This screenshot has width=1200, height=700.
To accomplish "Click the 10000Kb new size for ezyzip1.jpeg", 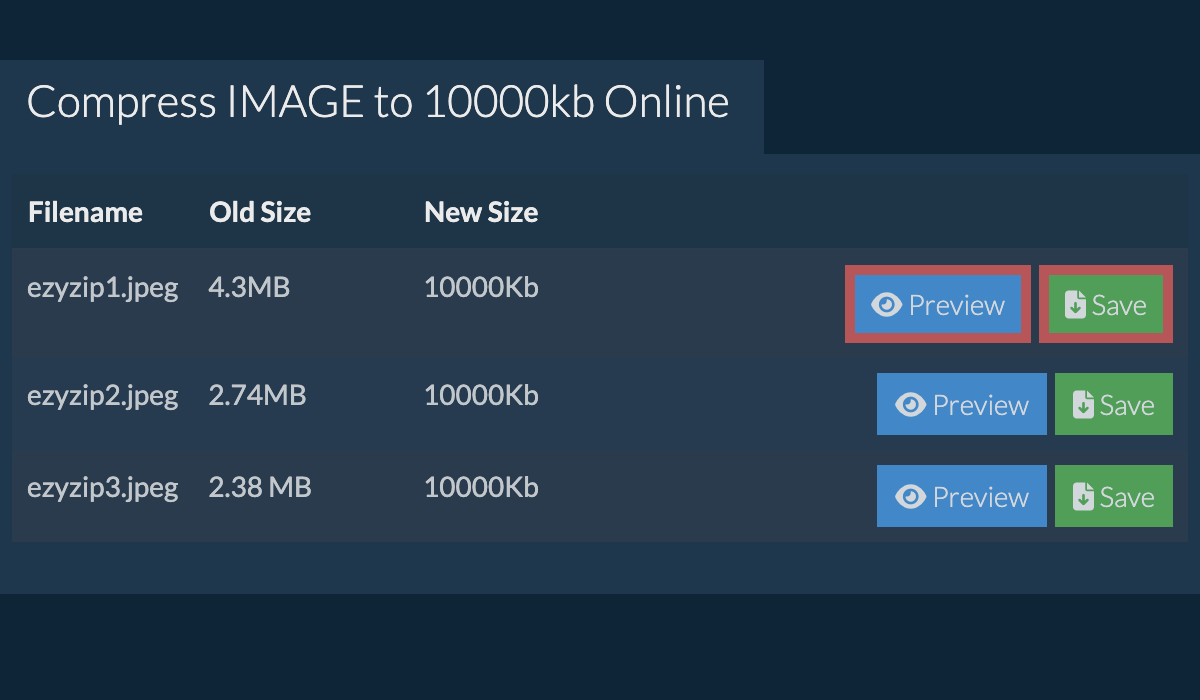I will [481, 288].
